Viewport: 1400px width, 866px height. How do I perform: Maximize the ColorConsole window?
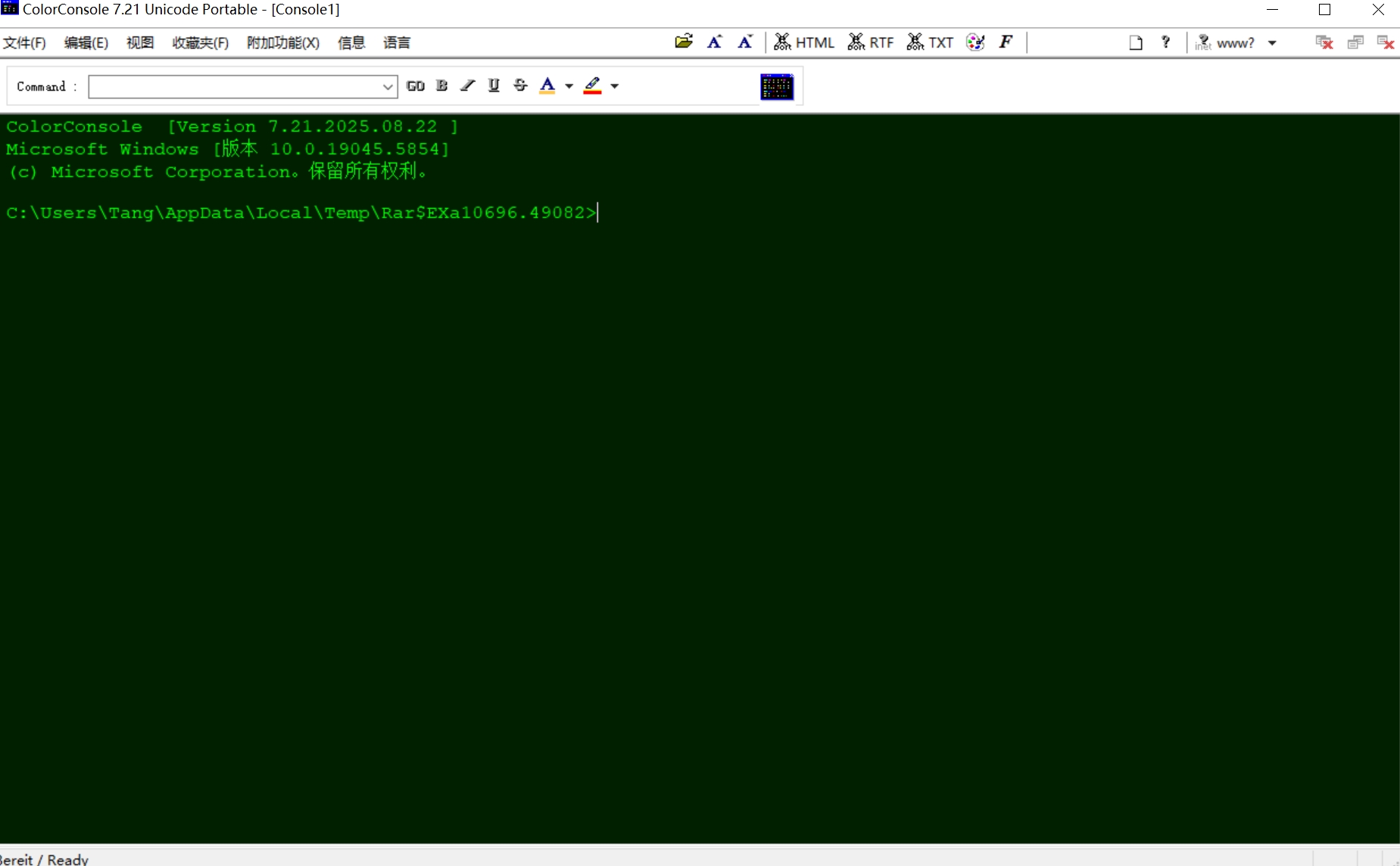coord(1325,10)
